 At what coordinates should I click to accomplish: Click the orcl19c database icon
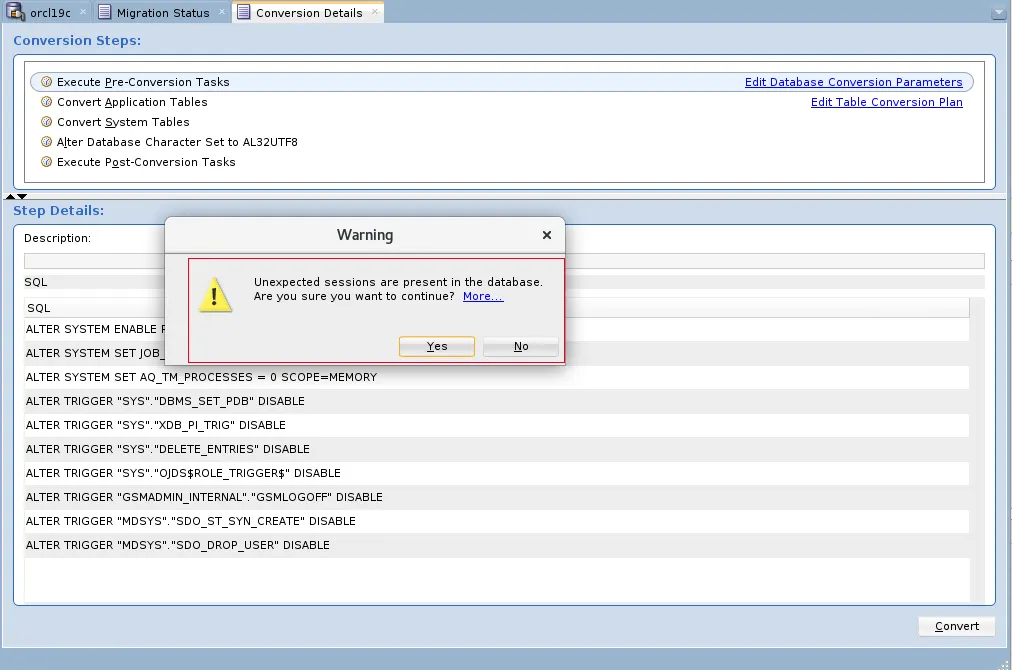14,12
